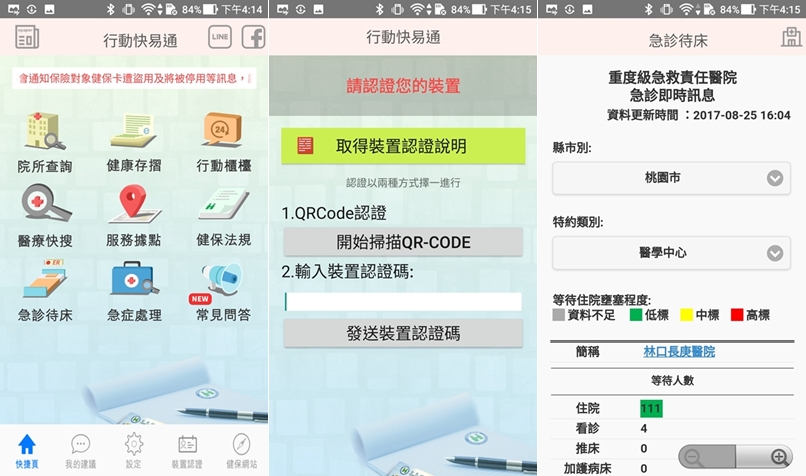Open the e-paper news icon
806x476 pixels.
[x=27, y=37]
